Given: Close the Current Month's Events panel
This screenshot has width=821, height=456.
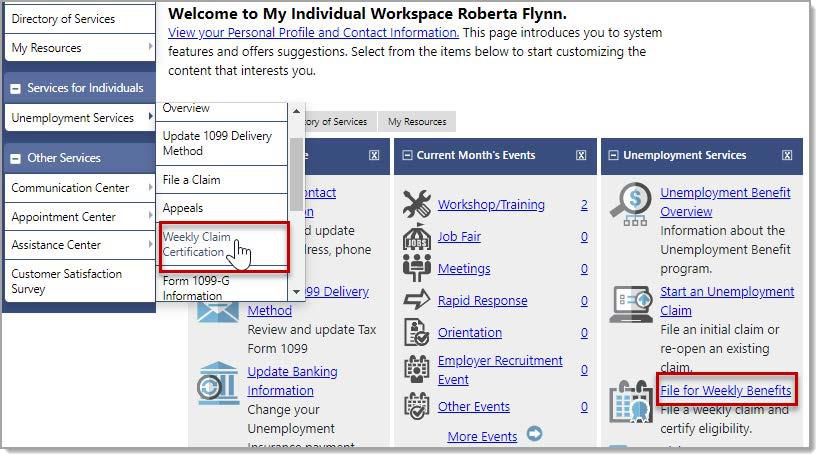Looking at the screenshot, I should click(x=581, y=155).
